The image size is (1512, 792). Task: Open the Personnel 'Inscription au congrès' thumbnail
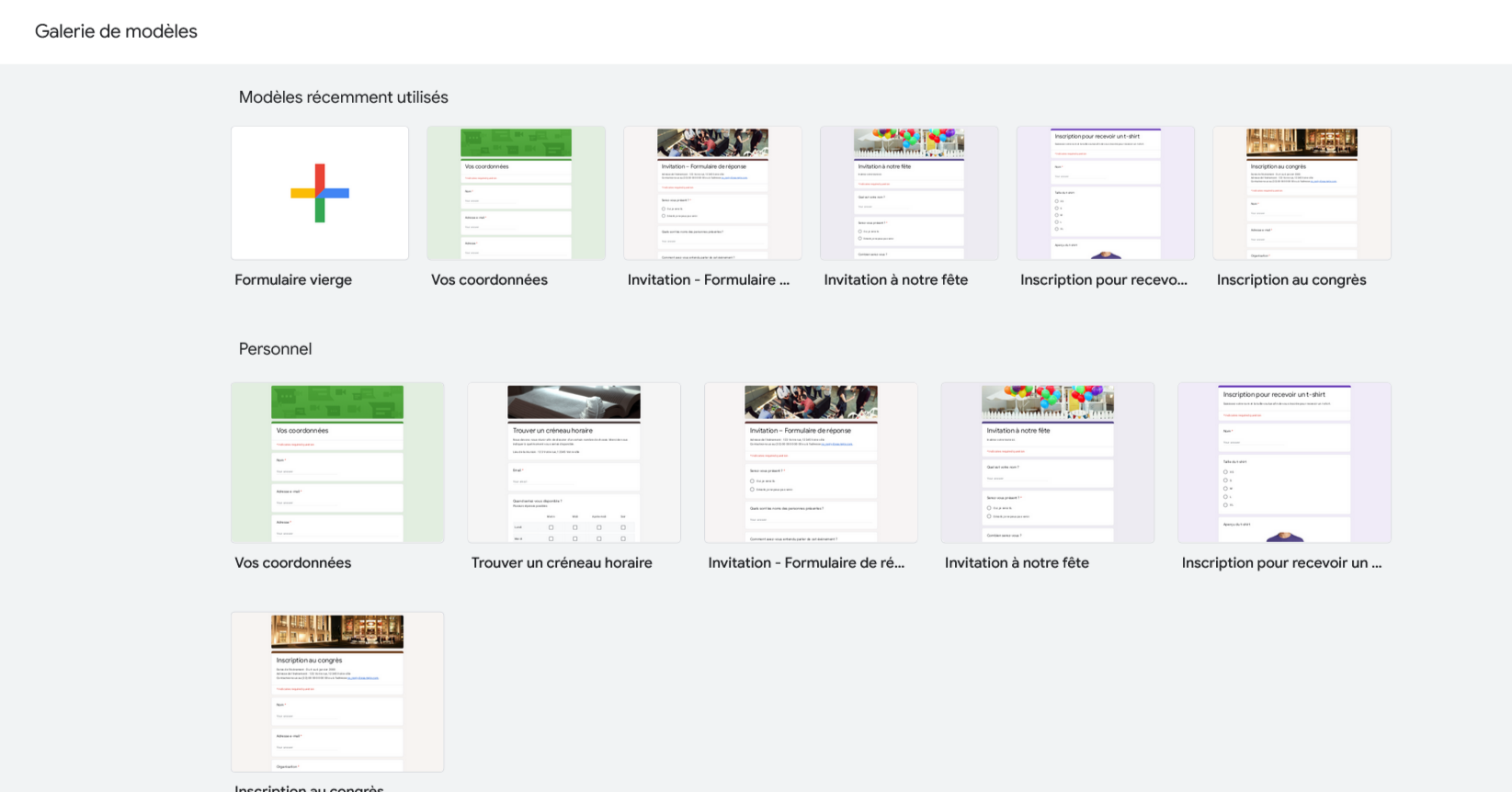(337, 692)
